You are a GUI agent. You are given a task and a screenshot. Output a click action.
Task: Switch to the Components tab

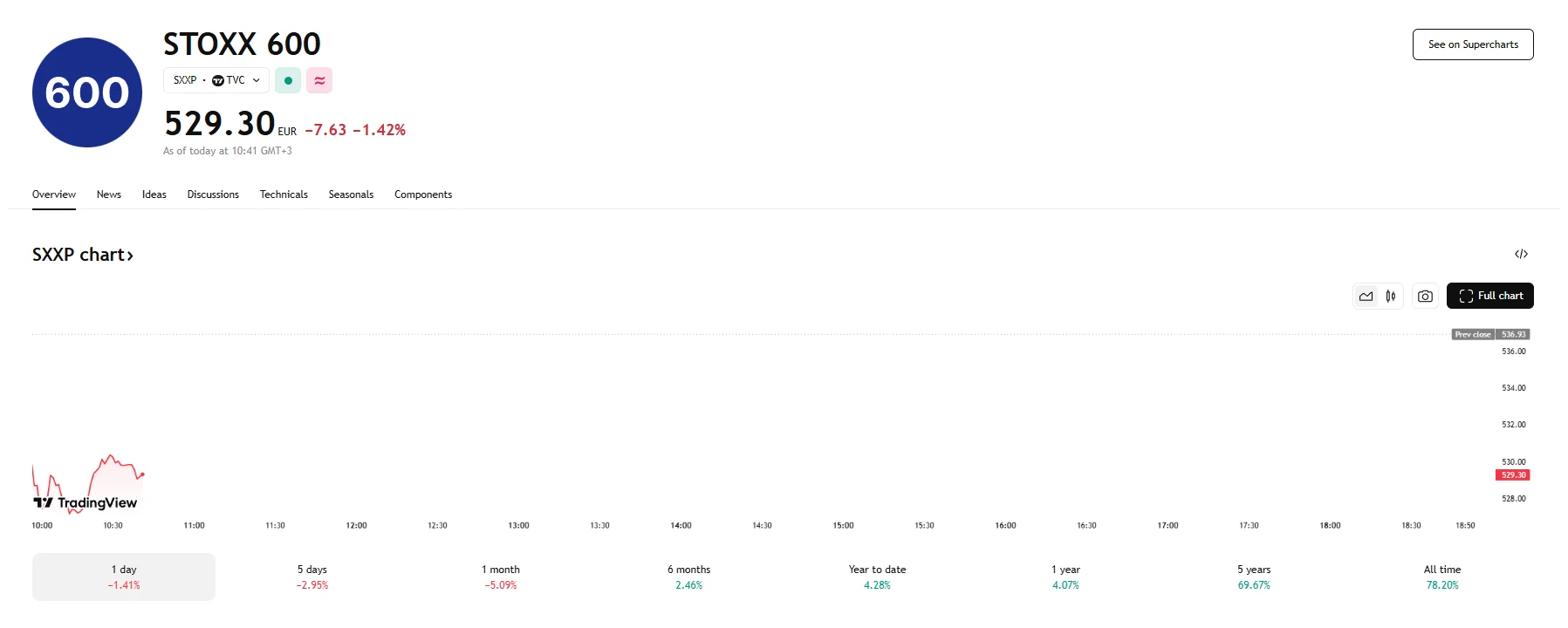pyautogui.click(x=423, y=195)
